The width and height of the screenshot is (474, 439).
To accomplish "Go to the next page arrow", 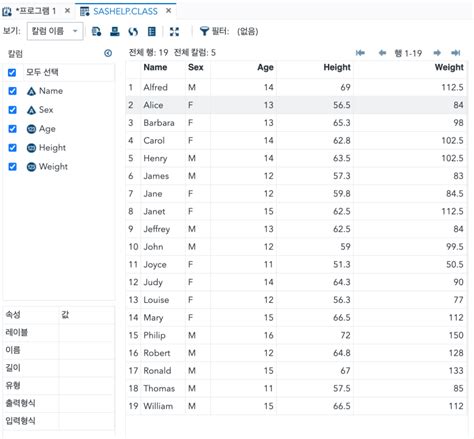I will pyautogui.click(x=437, y=53).
